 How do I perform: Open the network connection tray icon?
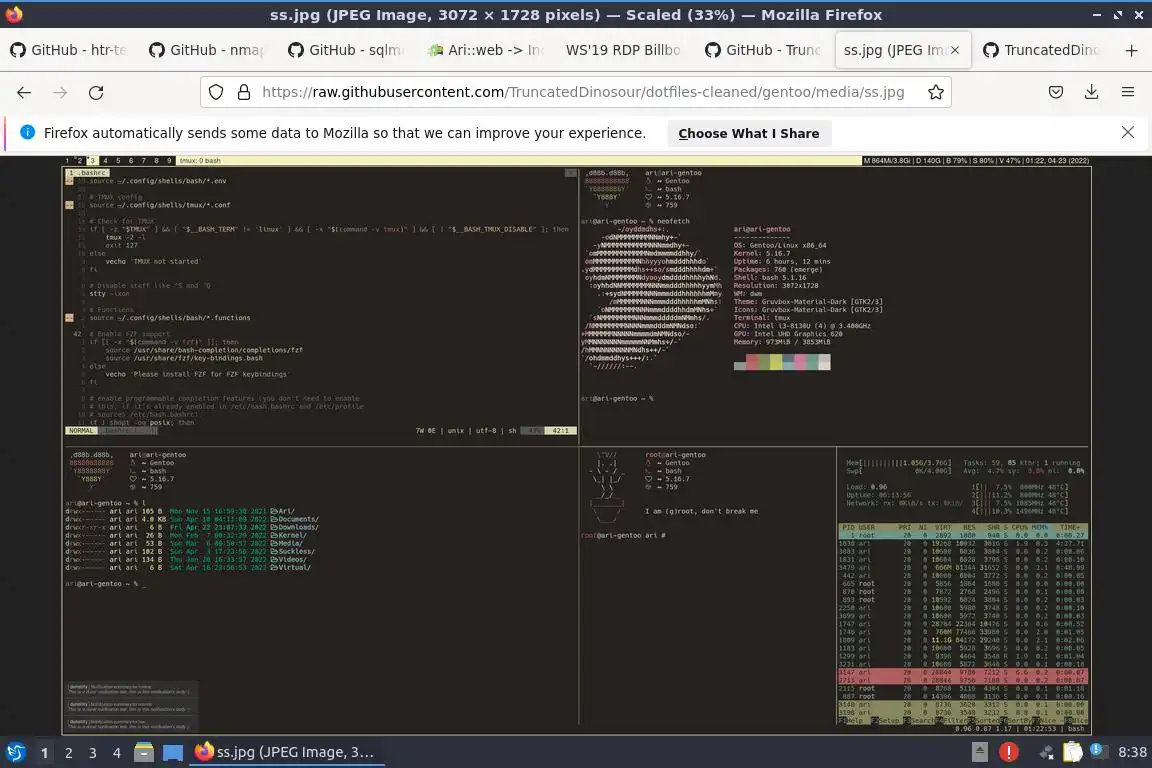pyautogui.click(x=1046, y=752)
